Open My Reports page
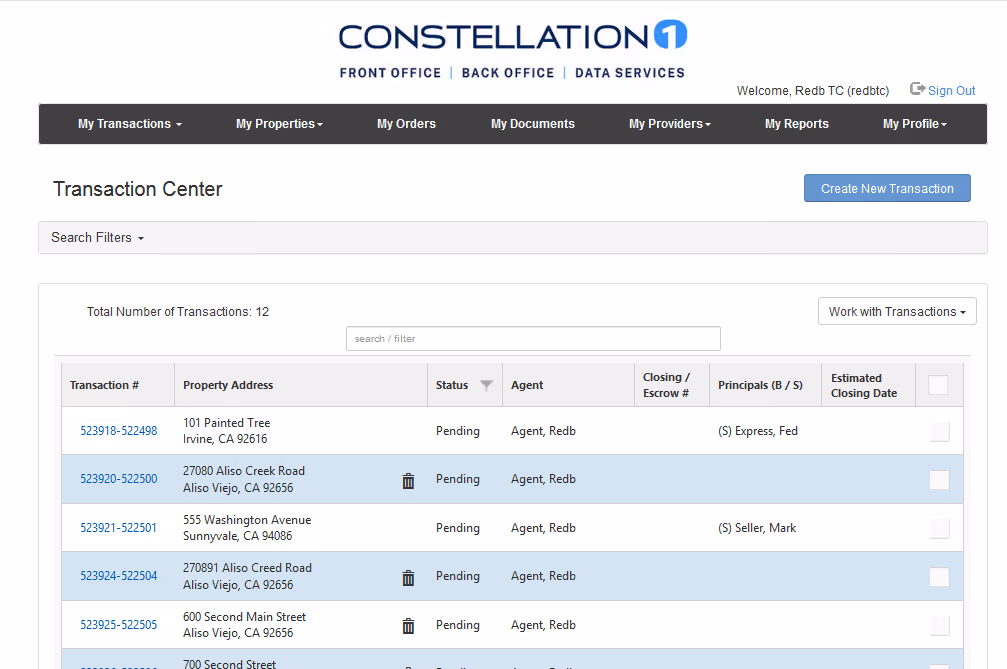This screenshot has width=1007, height=669. (797, 124)
